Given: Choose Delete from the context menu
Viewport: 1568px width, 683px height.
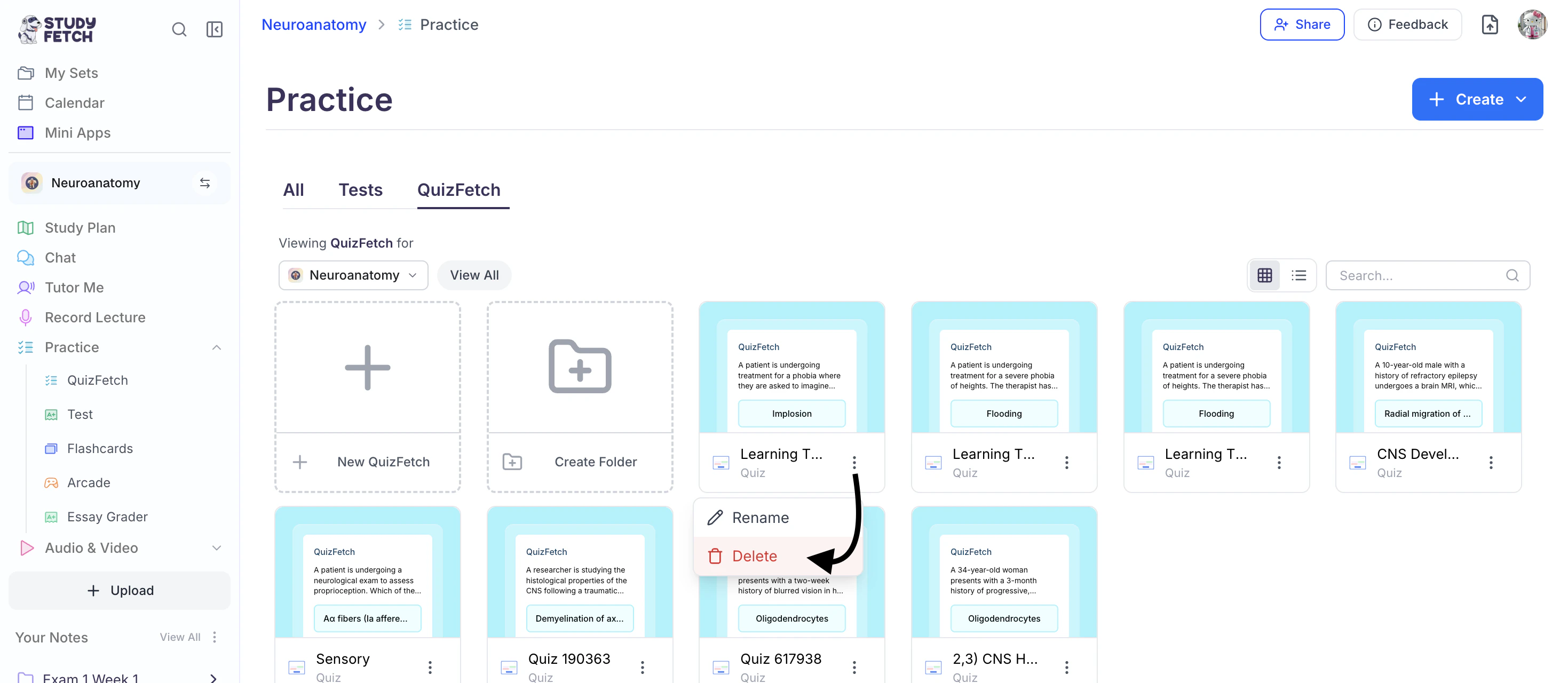Looking at the screenshot, I should coord(778,556).
